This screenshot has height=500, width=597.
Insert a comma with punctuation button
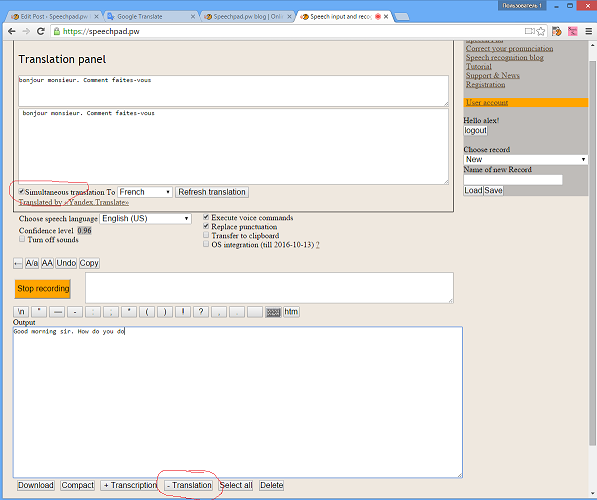pos(219,312)
